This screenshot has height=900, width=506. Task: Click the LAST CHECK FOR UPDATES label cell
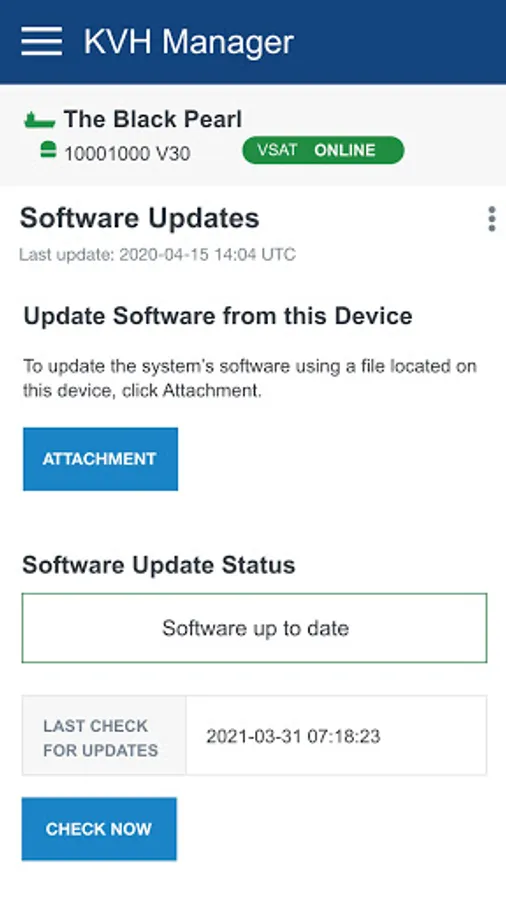pos(104,735)
